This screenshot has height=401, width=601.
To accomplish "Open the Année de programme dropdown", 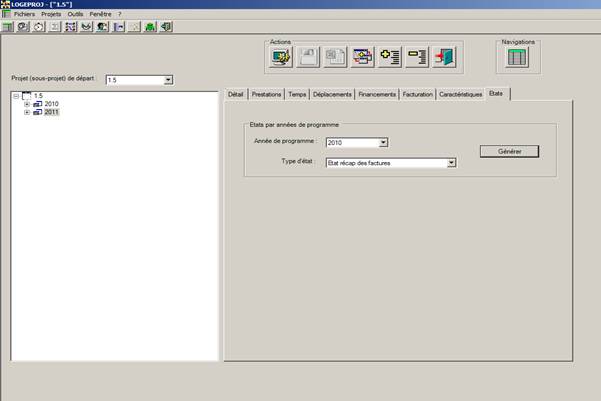I will (x=383, y=143).
